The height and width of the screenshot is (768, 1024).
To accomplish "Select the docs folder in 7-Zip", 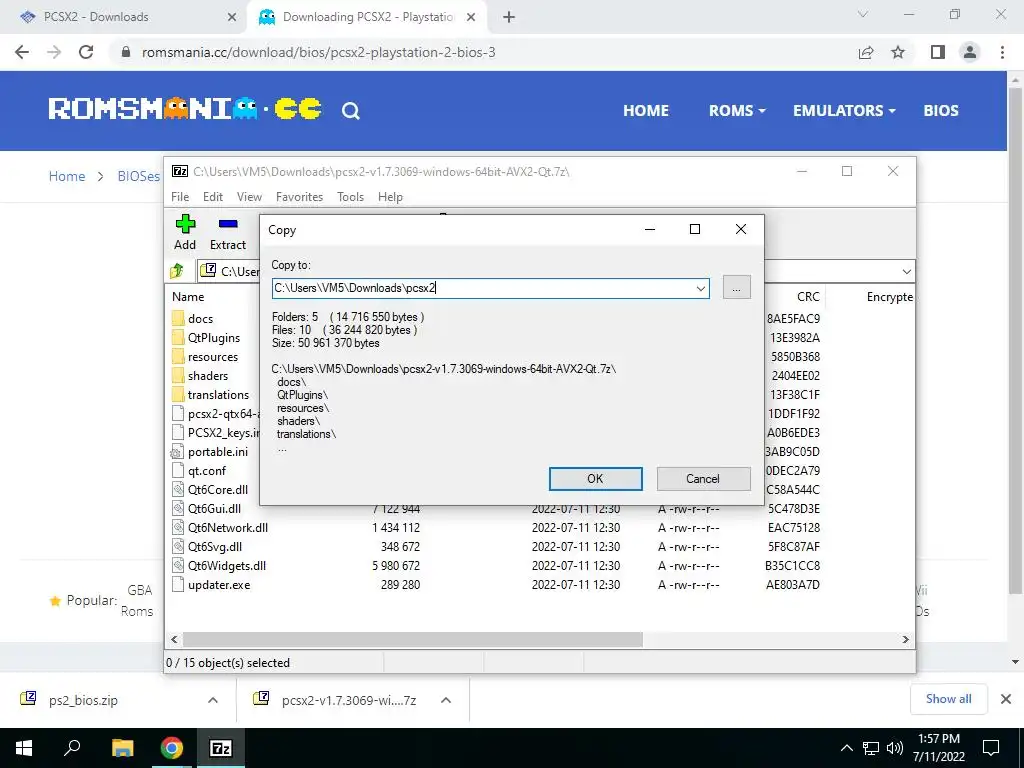I will point(200,319).
